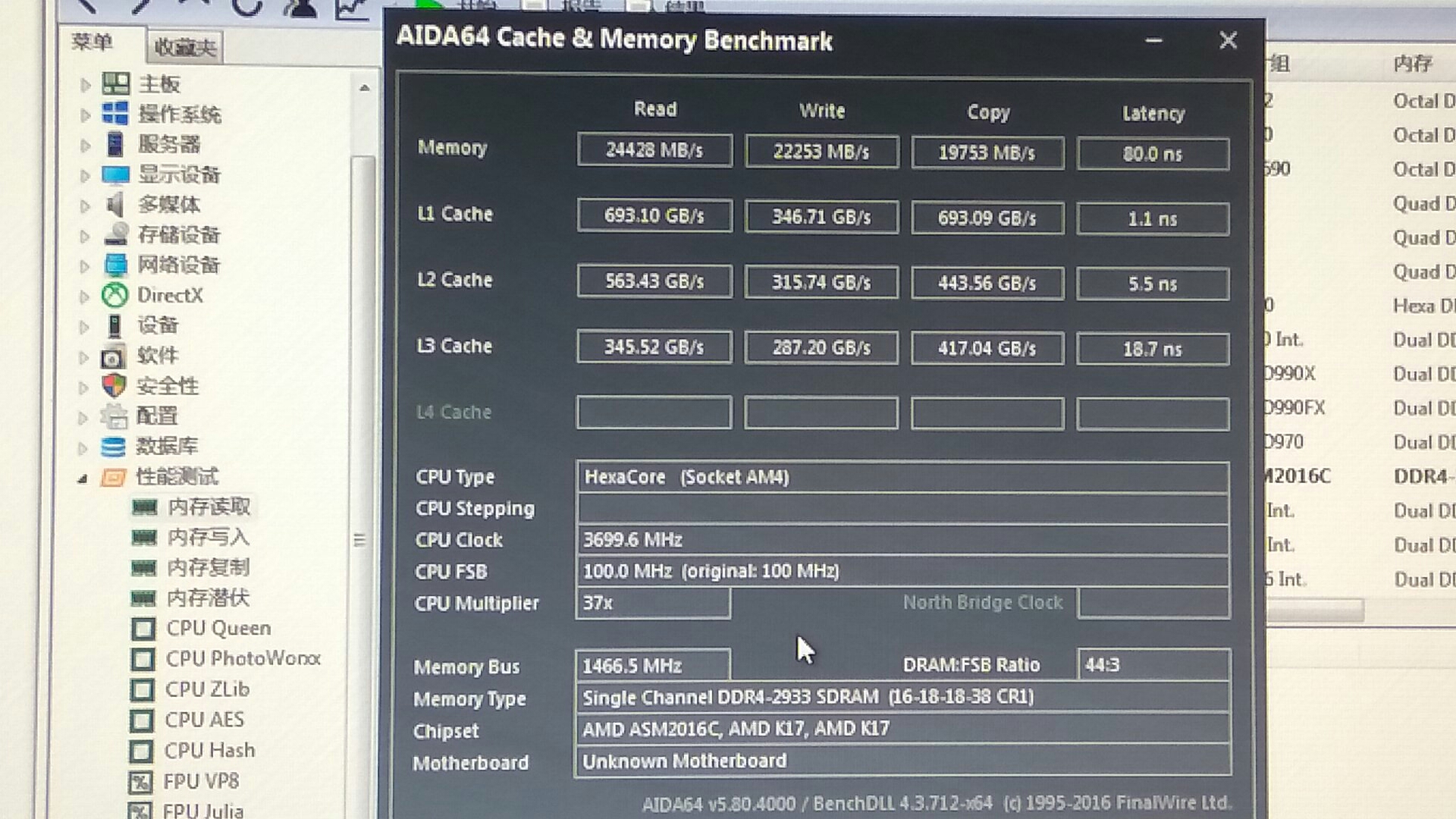
Task: Minimize the AIDA64 Cache & Memory Benchmark window
Action: (x=1154, y=40)
